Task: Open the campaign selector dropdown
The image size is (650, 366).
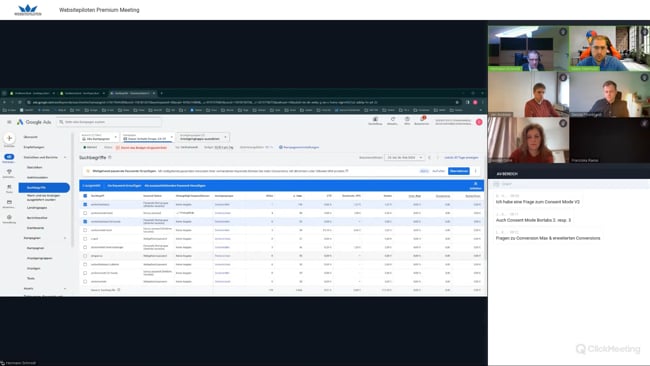Action: (x=148, y=137)
